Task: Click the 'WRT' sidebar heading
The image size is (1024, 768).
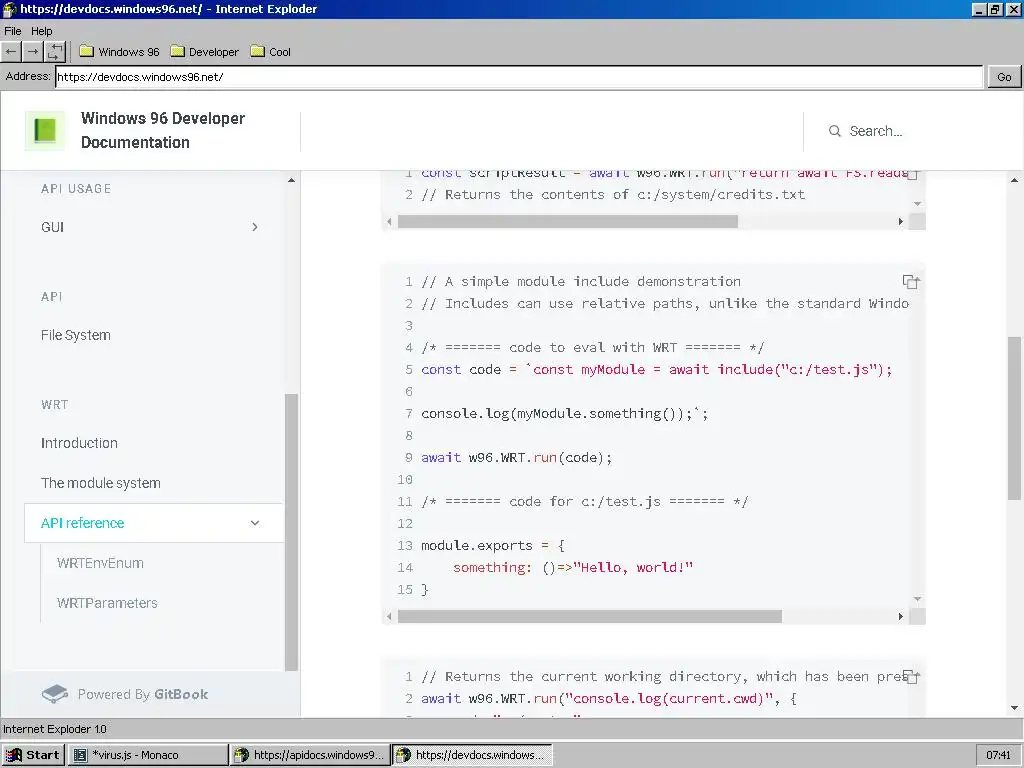Action: [x=54, y=405]
